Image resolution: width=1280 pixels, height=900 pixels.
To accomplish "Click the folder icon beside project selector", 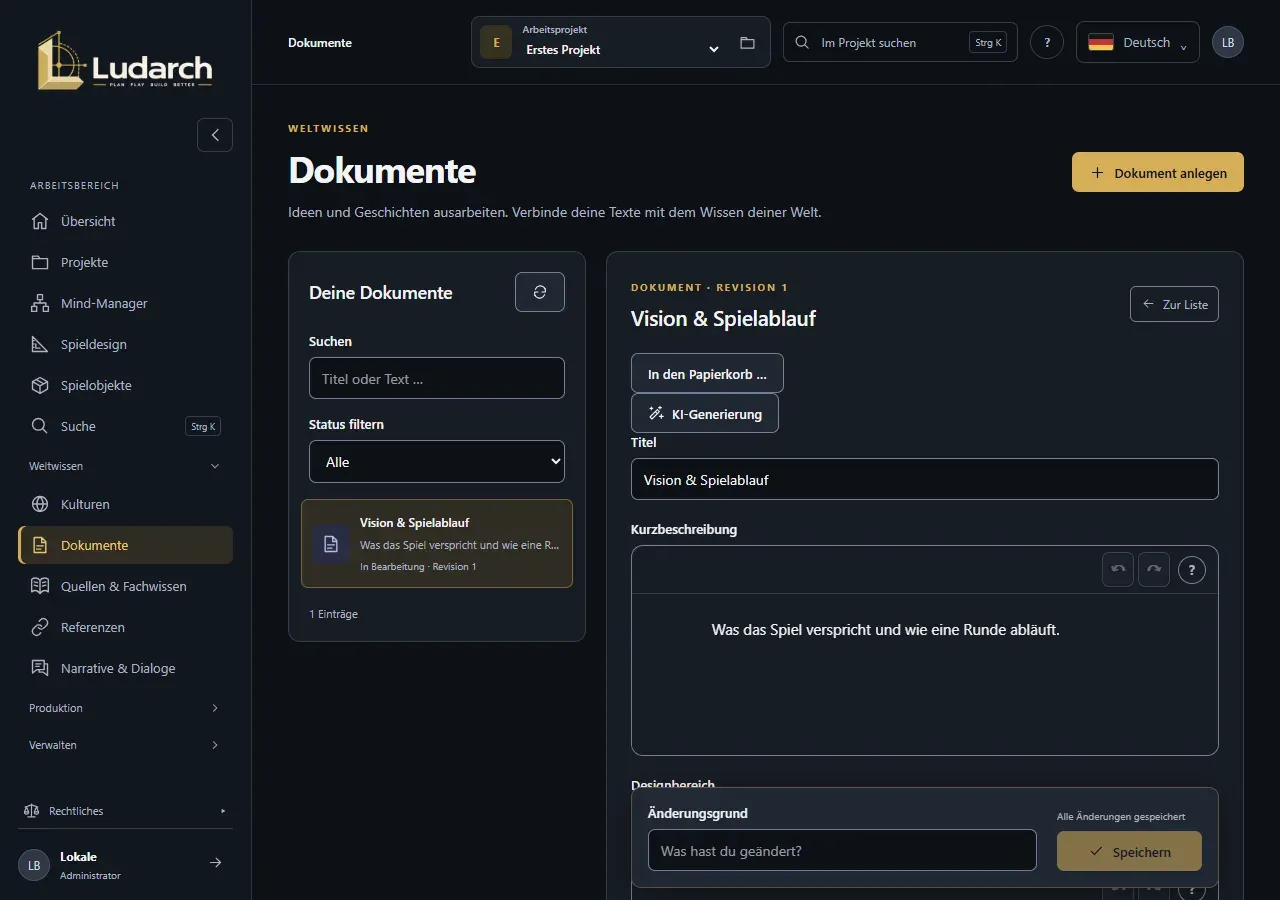I will click(x=747, y=43).
